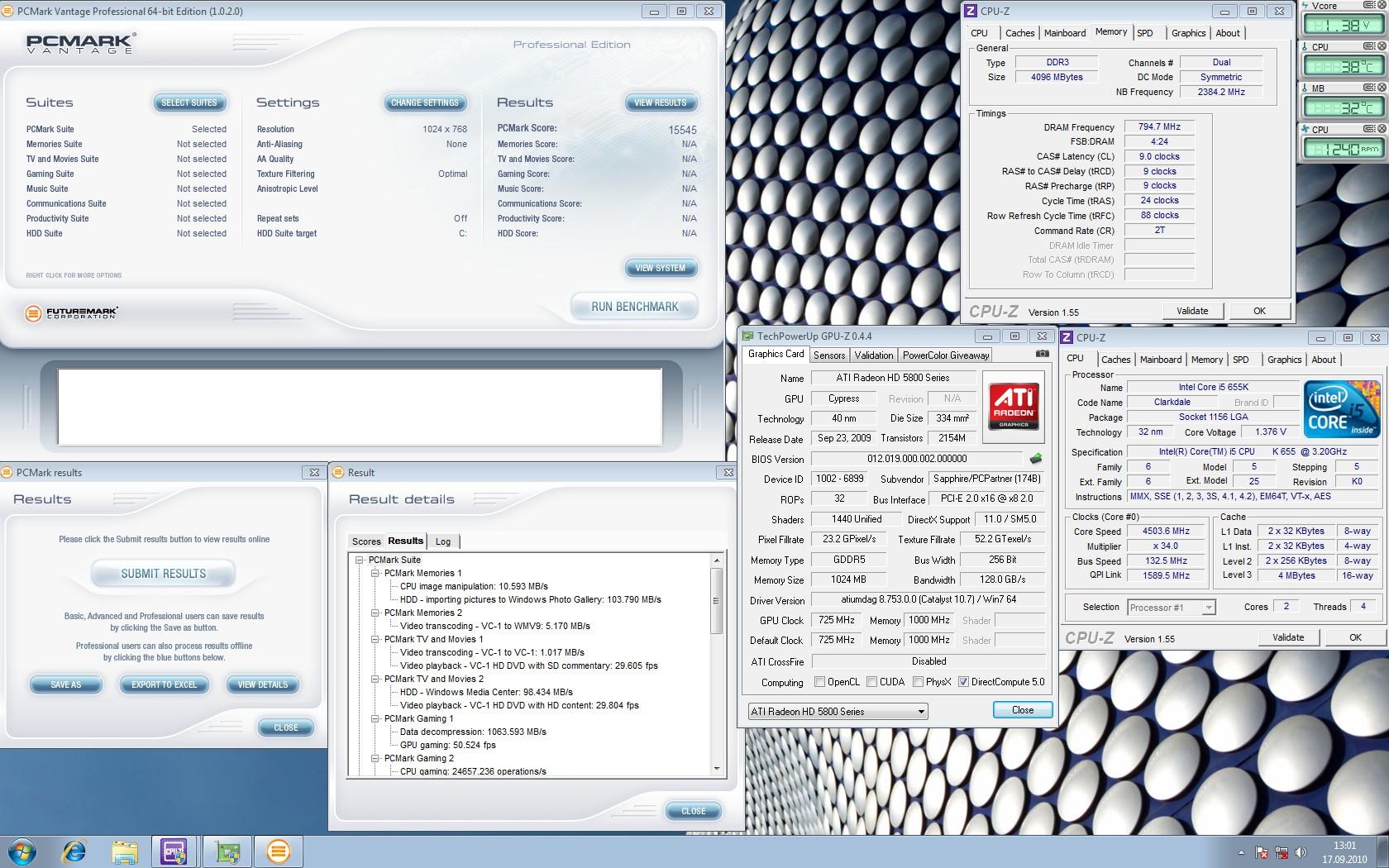Image resolution: width=1389 pixels, height=868 pixels.
Task: Click the BIOS save chip icon in GPU-Z
Action: (1035, 459)
